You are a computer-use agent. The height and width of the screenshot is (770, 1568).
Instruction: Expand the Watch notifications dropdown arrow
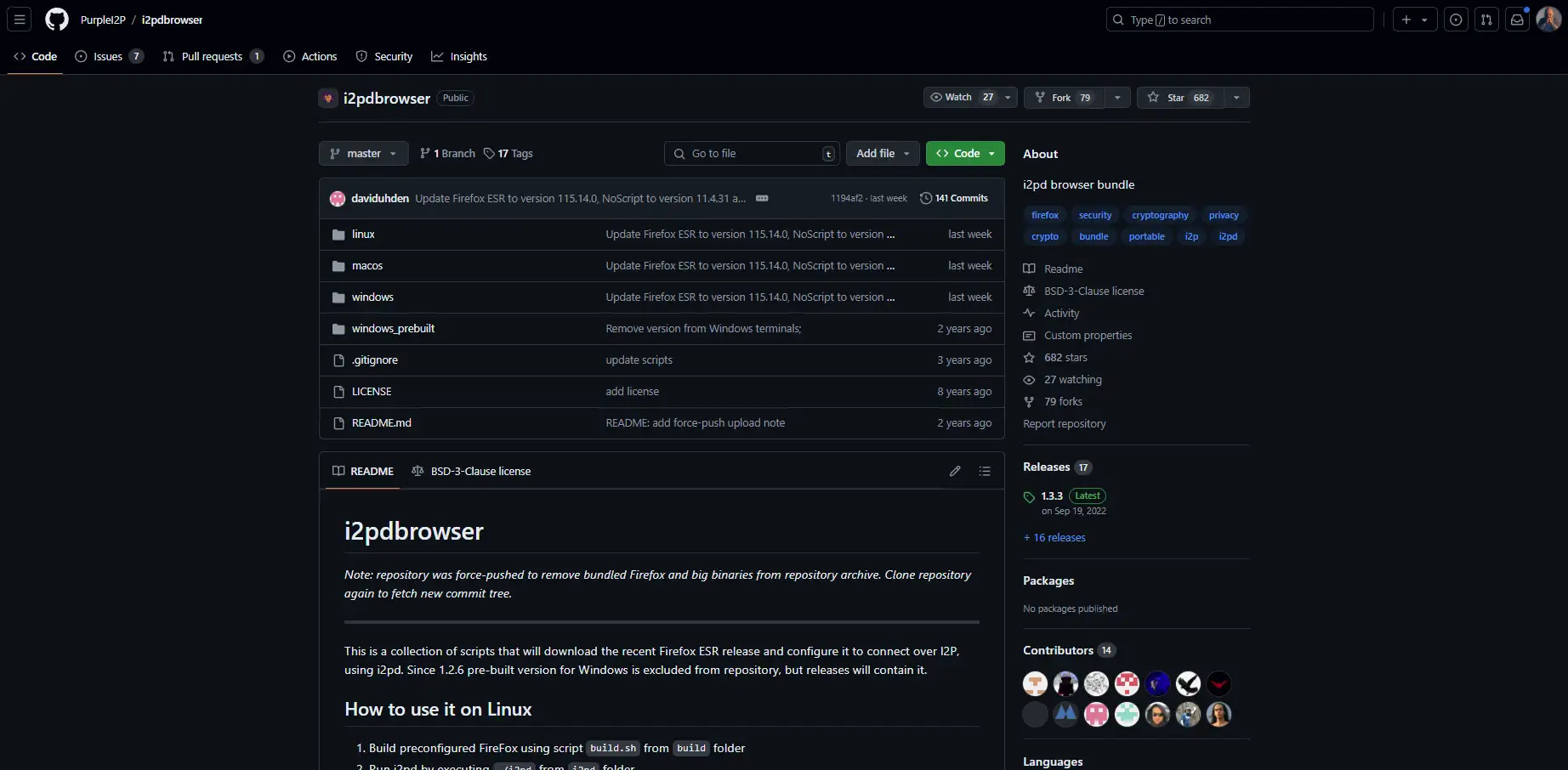(1008, 97)
